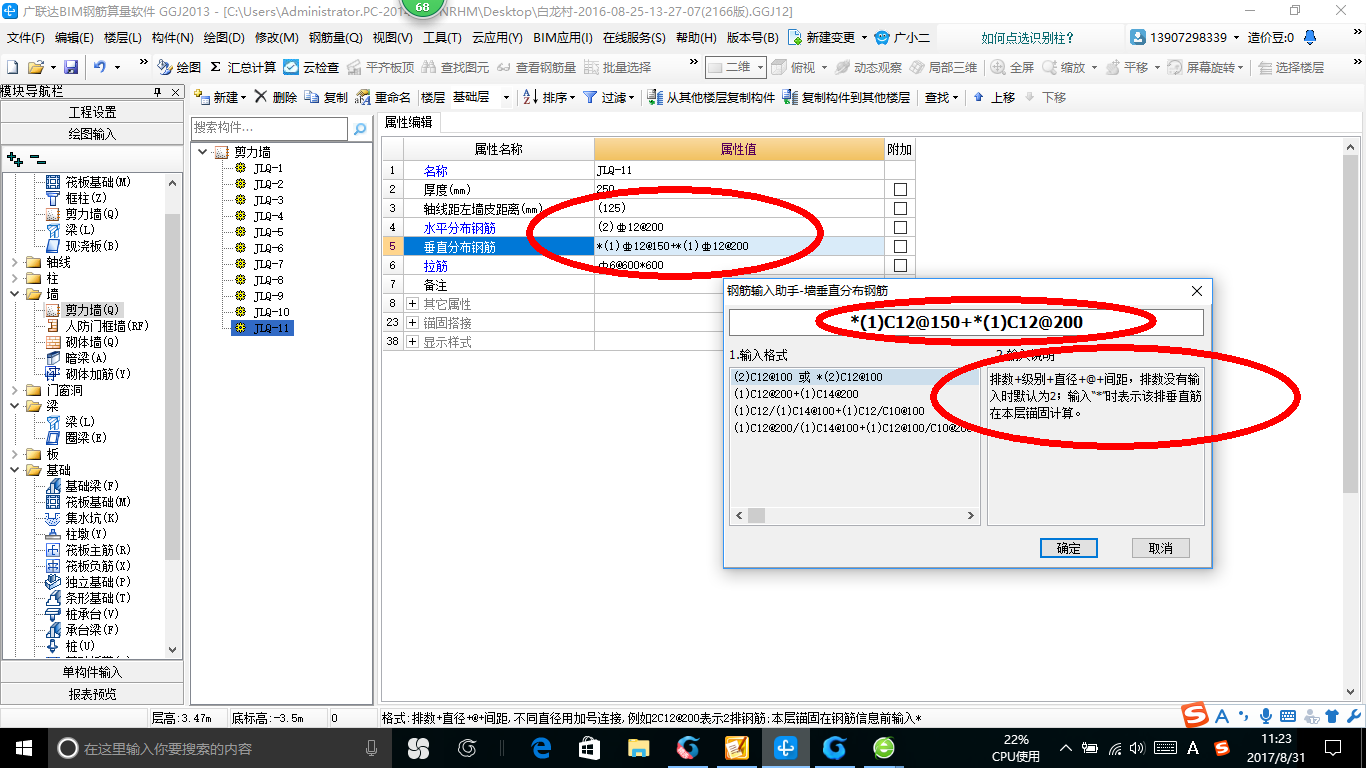Click the 搜索构件 search box
The image size is (1366, 768).
pyautogui.click(x=270, y=129)
